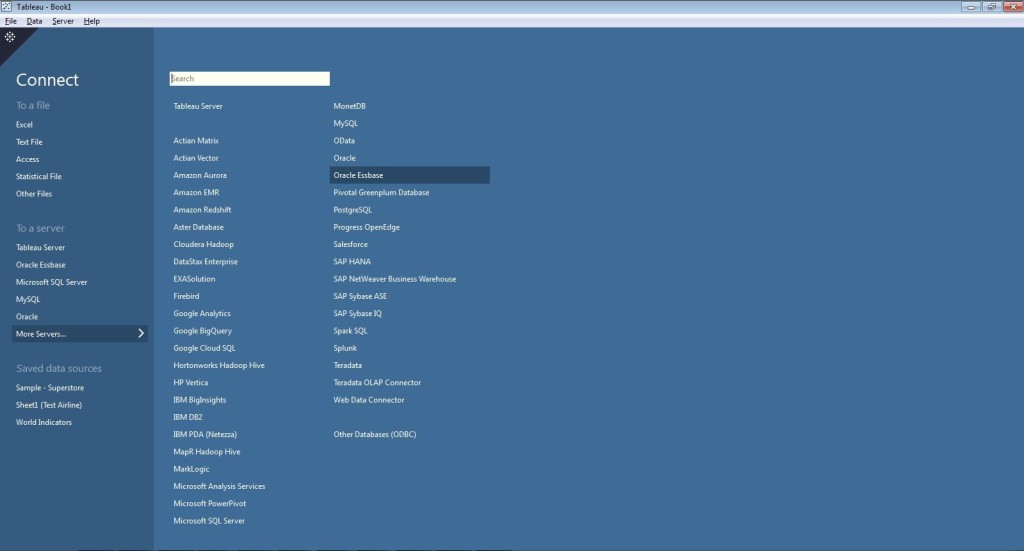Screen dimensions: 1024x551
Task: Select OData connector
Action: click(x=344, y=140)
